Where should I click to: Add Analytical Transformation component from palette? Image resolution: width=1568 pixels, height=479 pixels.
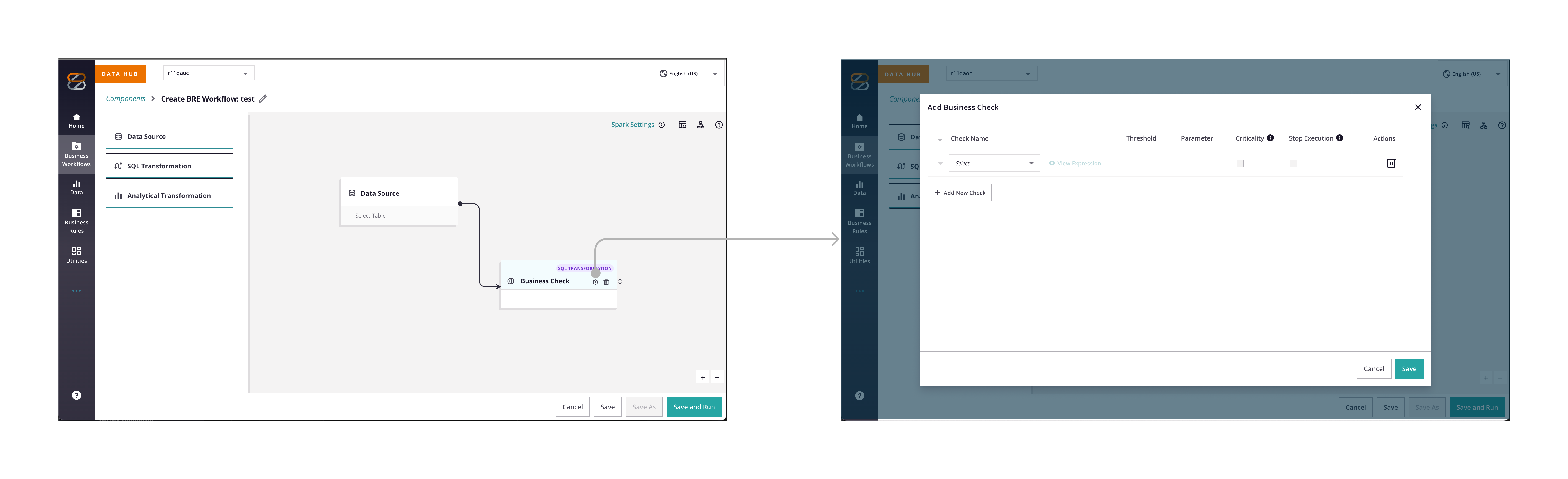169,196
